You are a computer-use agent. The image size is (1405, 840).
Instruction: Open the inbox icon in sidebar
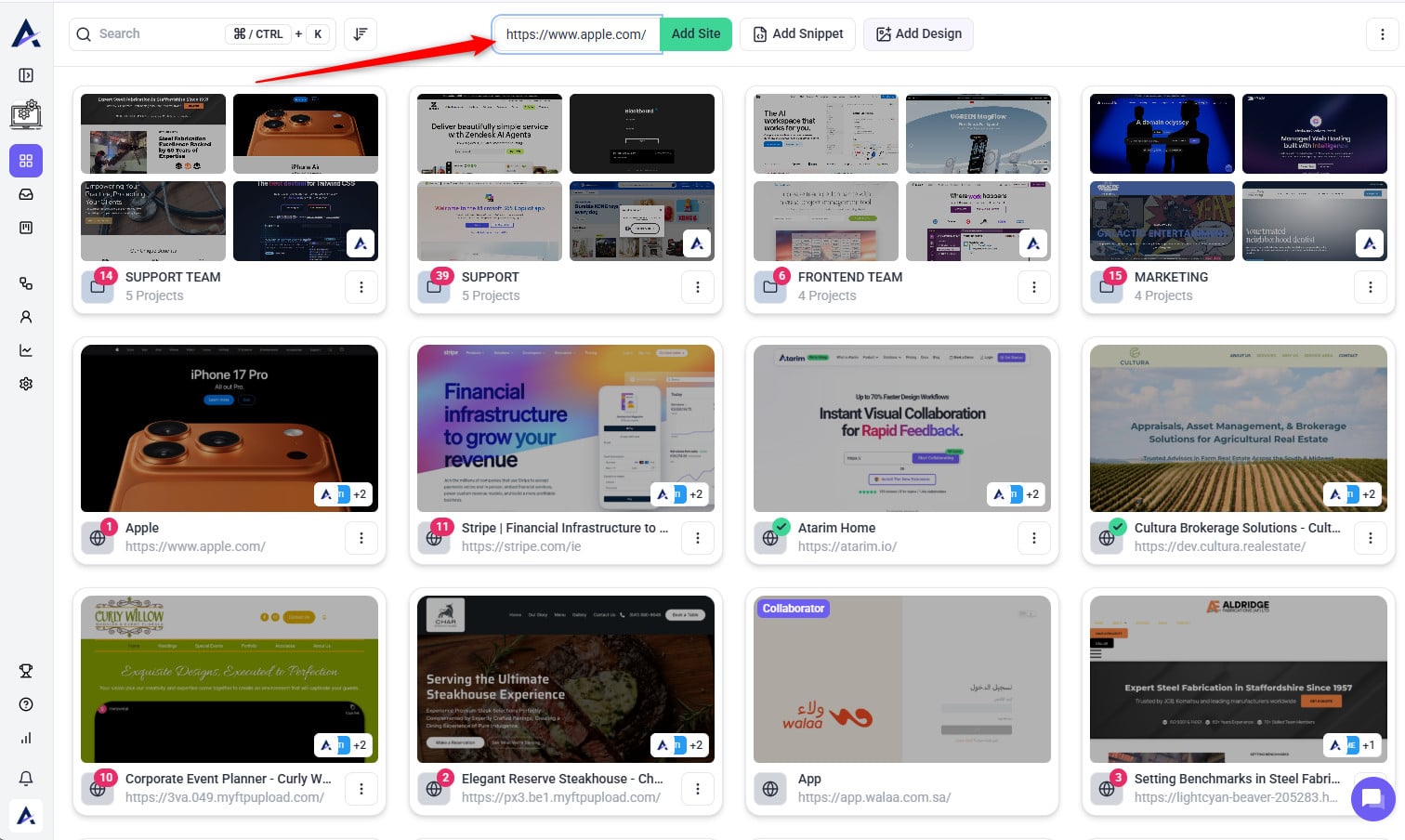tap(26, 194)
